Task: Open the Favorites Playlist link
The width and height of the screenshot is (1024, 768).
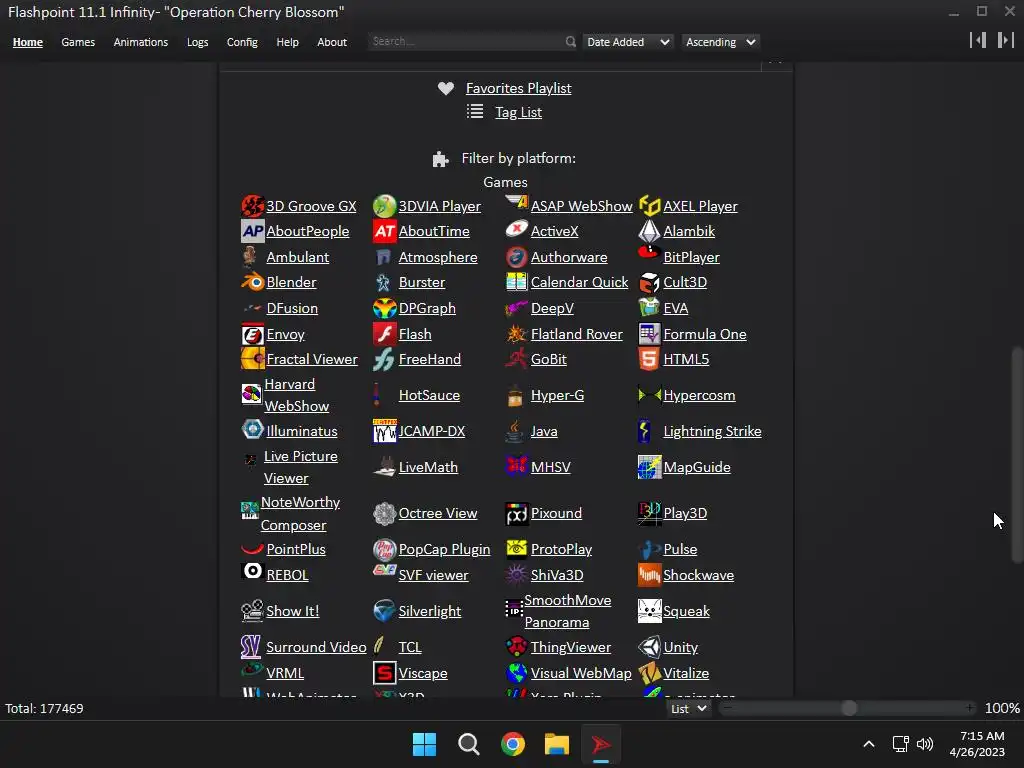Action: click(519, 88)
